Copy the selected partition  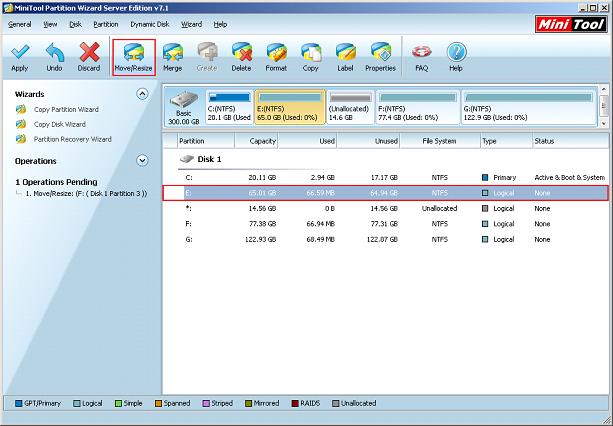click(x=310, y=57)
